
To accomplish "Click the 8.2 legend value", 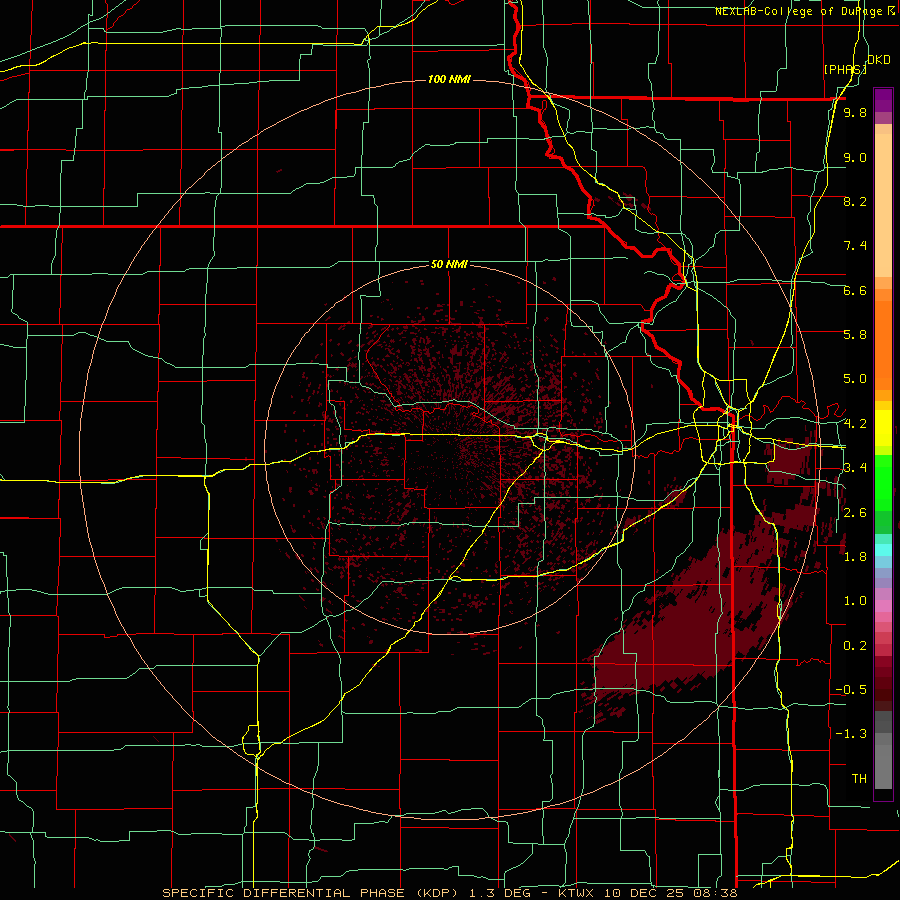I will [855, 201].
